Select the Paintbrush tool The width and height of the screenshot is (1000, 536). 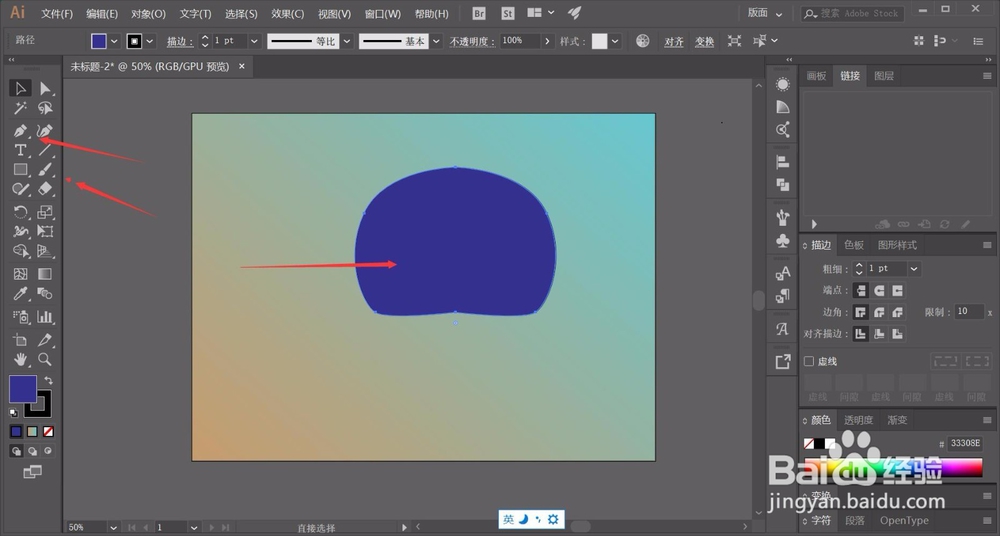(x=45, y=169)
